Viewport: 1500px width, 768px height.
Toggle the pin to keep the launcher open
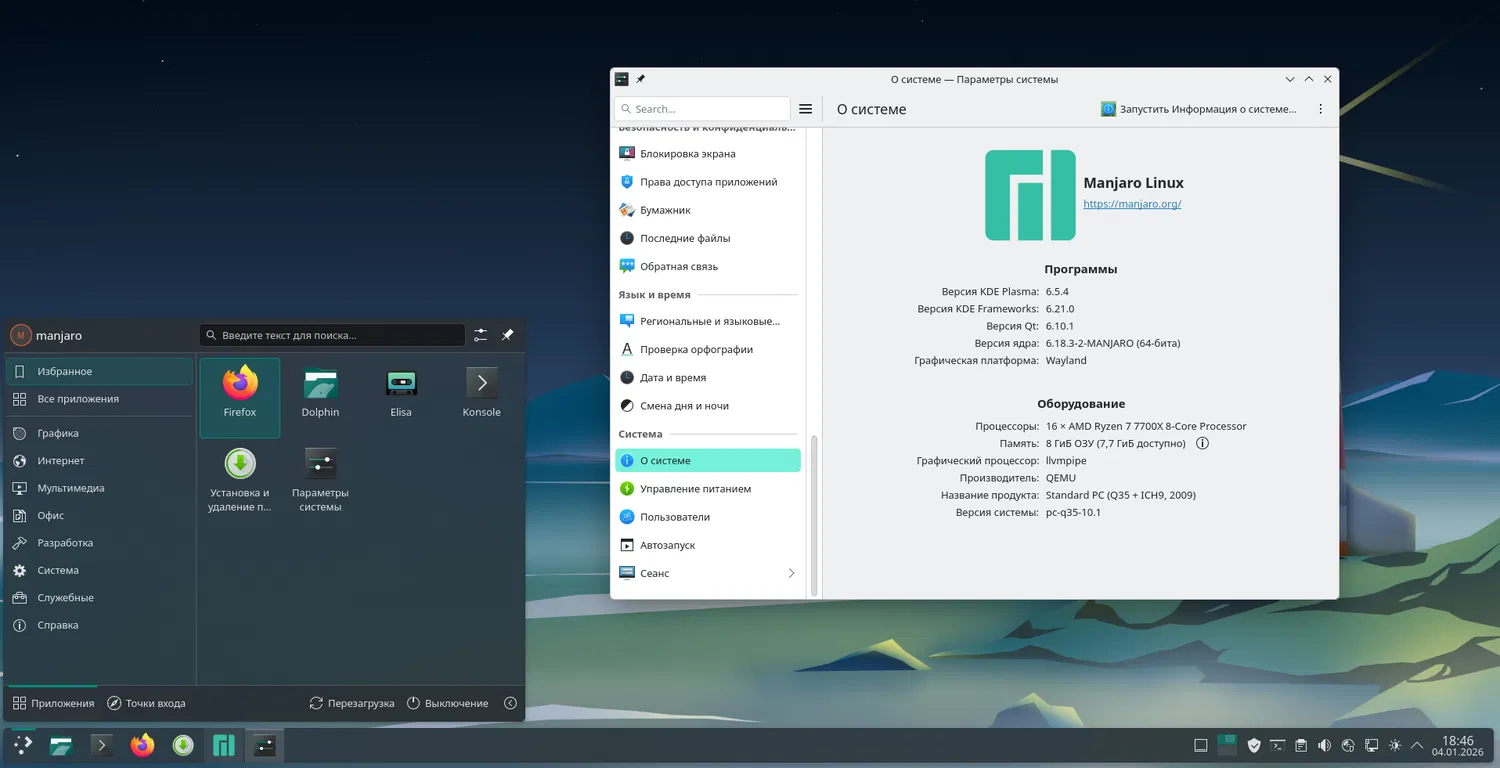click(x=507, y=335)
